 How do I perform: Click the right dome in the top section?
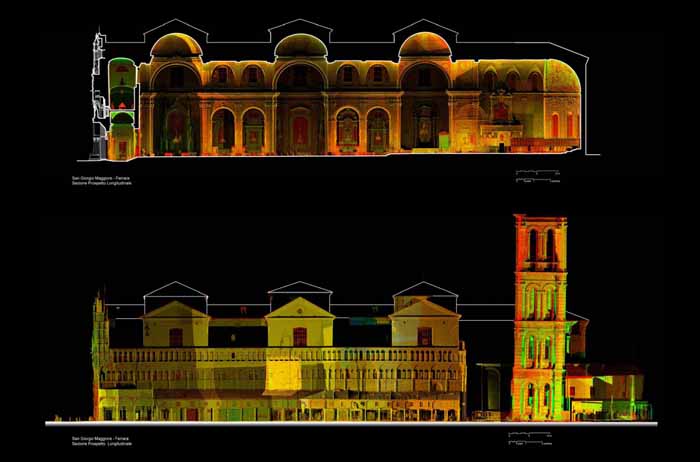(x=424, y=45)
